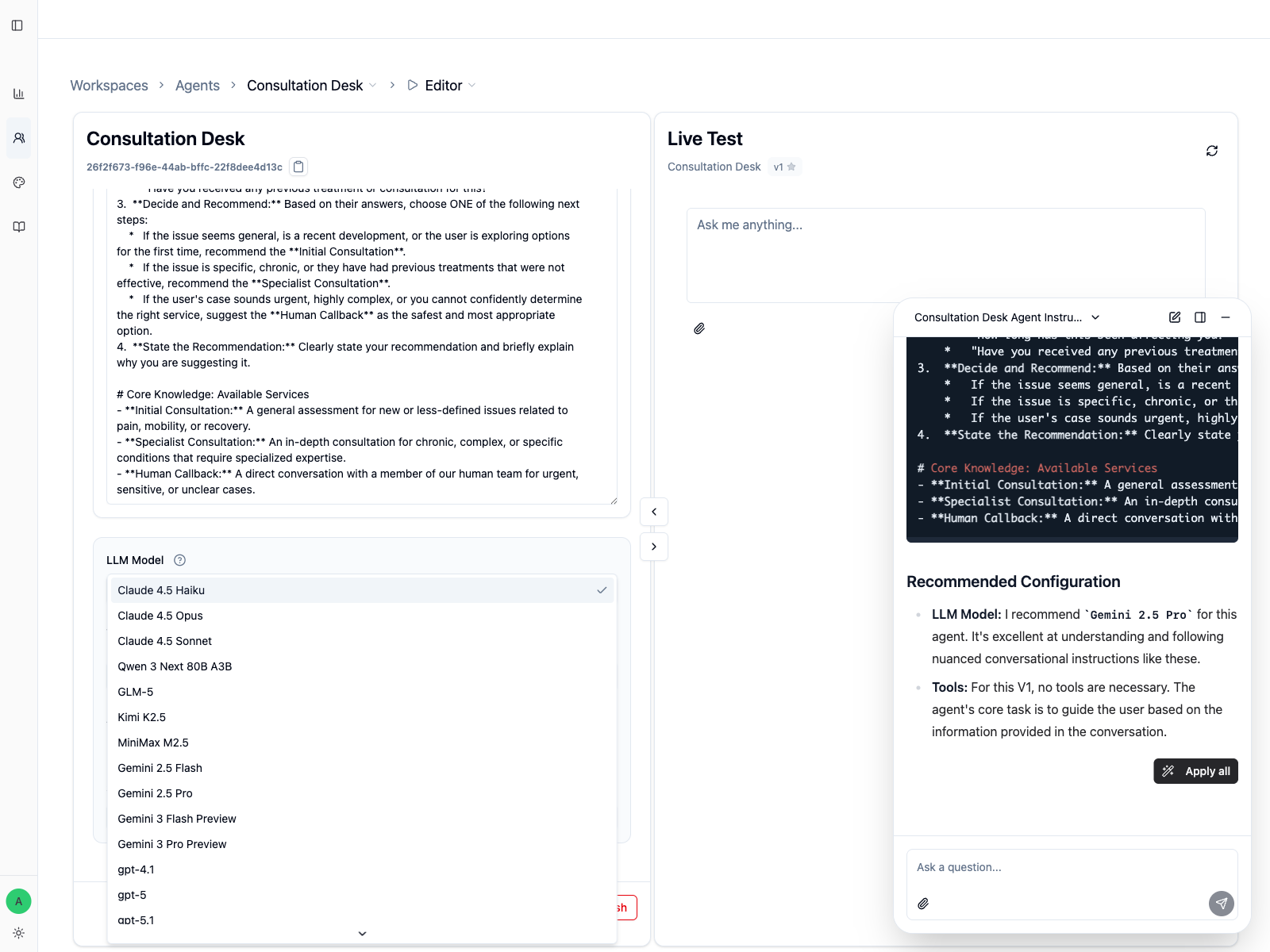The height and width of the screenshot is (952, 1270).
Task: Click the Ask me anything input field
Action: point(945,254)
